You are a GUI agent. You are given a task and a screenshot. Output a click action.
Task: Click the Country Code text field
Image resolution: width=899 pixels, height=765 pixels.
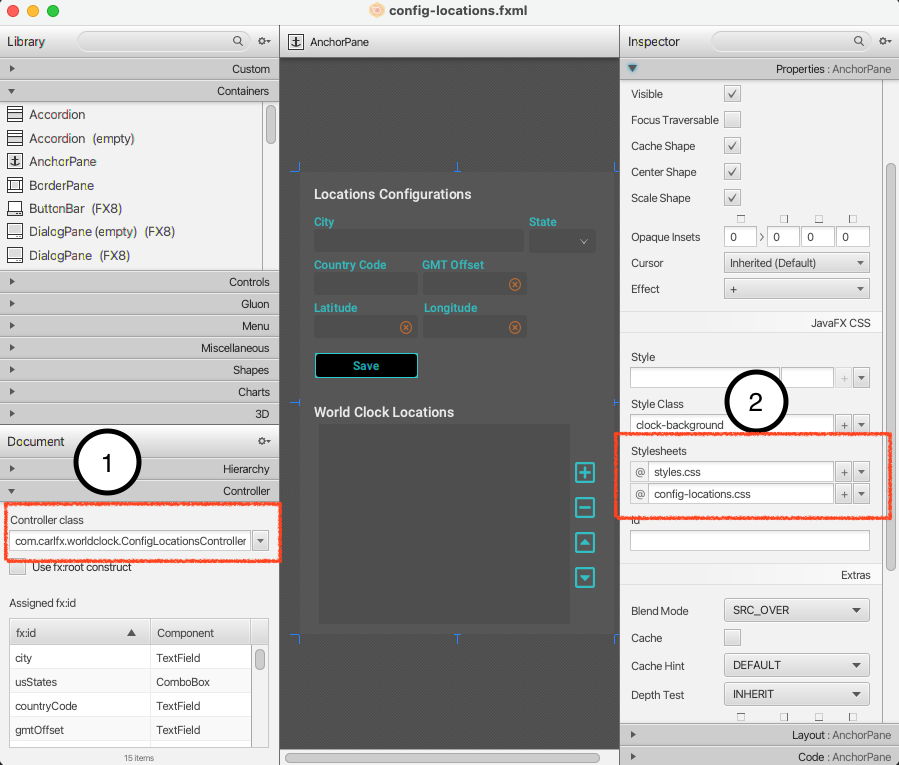tap(366, 284)
